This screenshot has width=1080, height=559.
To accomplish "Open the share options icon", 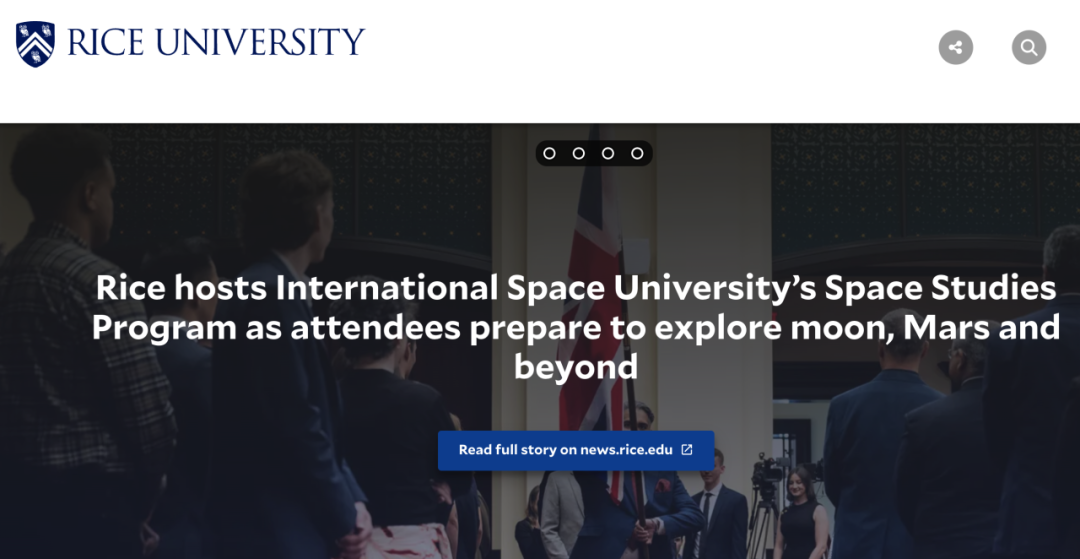I will click(x=955, y=47).
